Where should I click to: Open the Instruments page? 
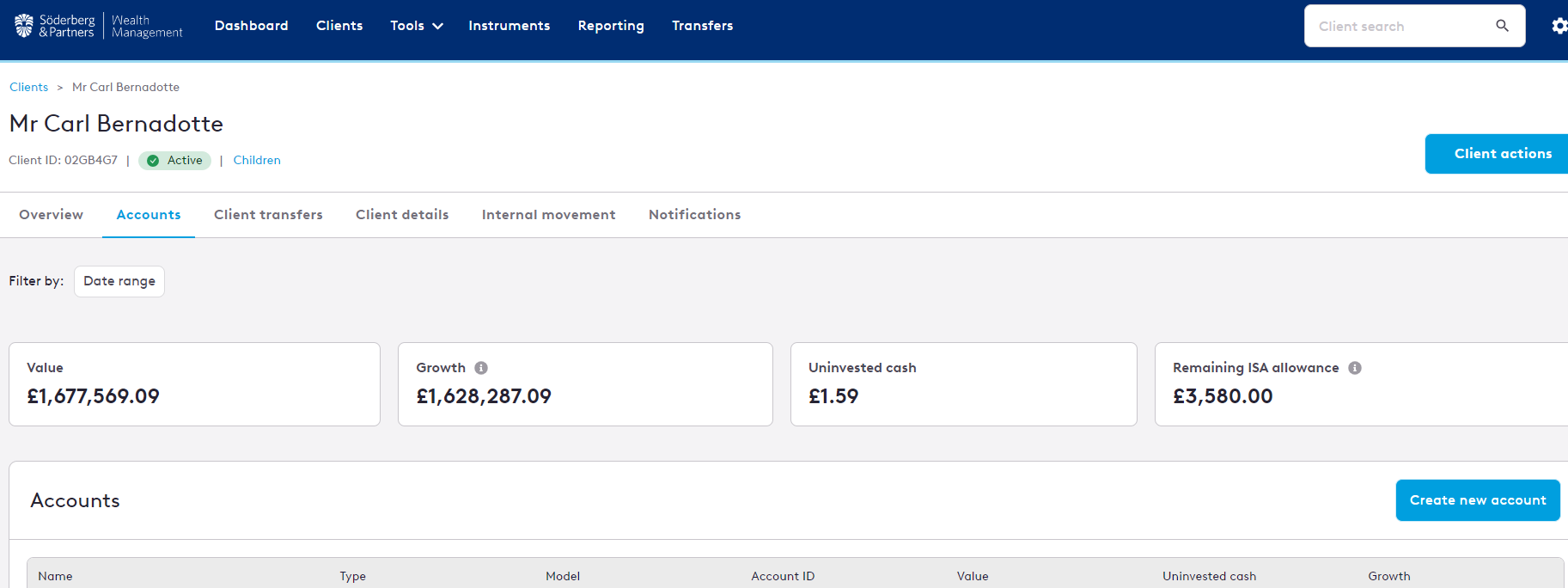pos(509,26)
